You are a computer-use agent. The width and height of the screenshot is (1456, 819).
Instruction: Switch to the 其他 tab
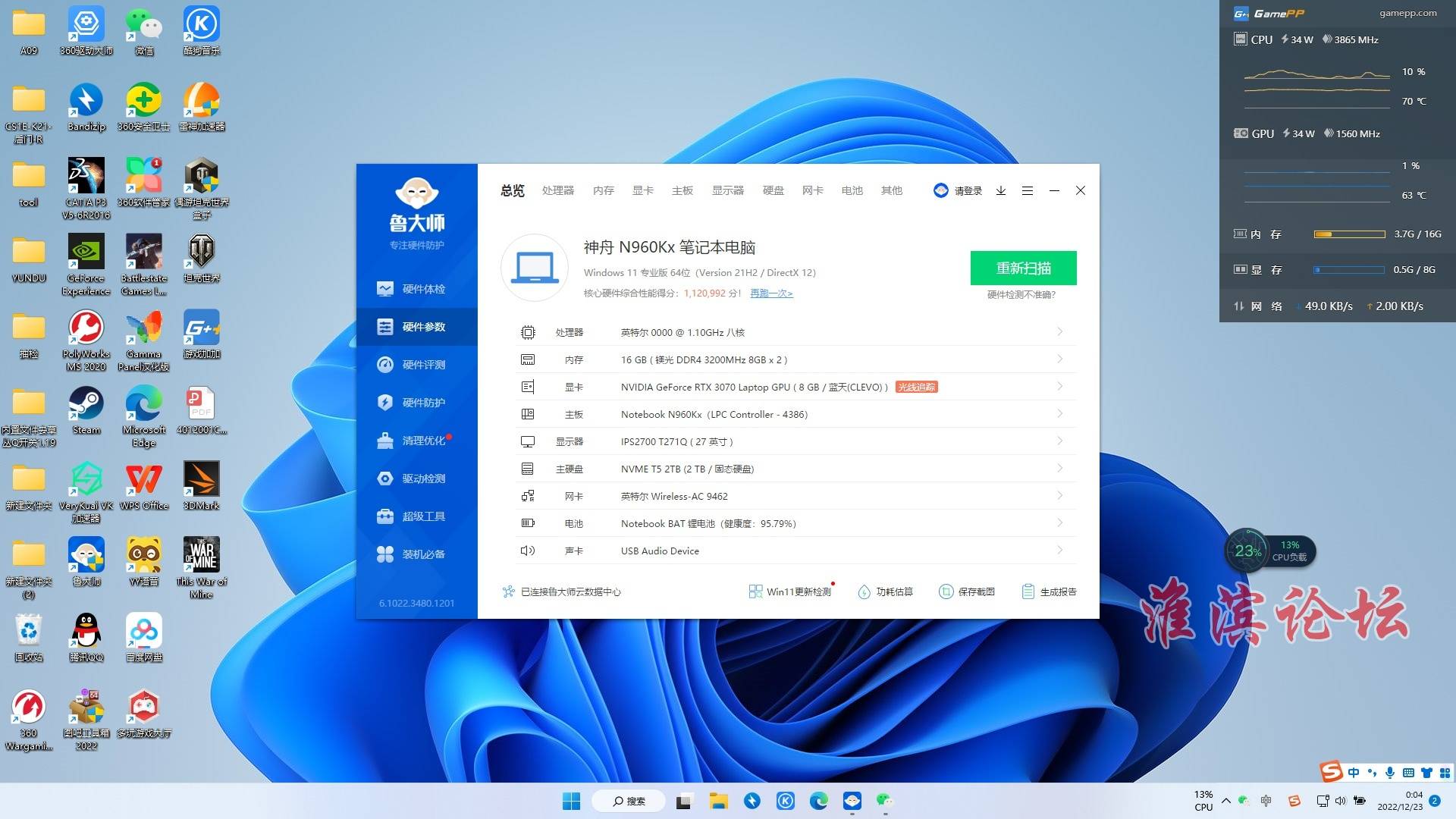coord(892,190)
